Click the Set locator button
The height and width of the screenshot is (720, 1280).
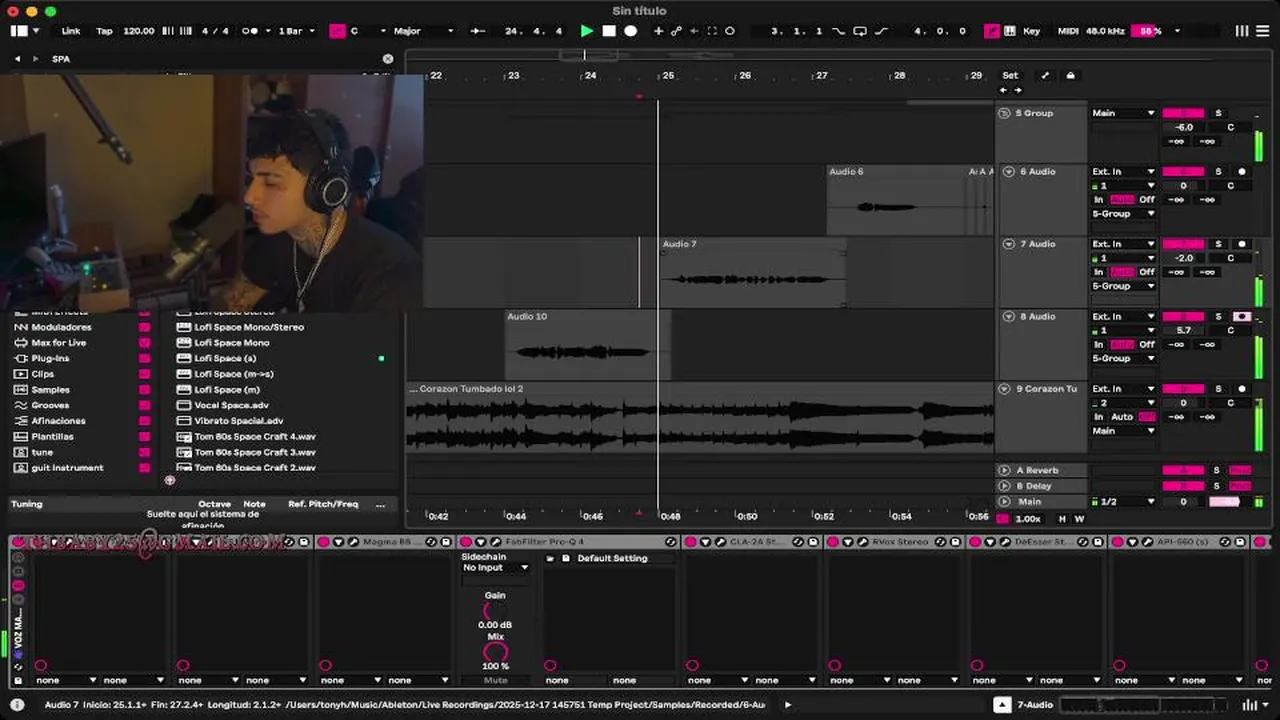[1010, 75]
